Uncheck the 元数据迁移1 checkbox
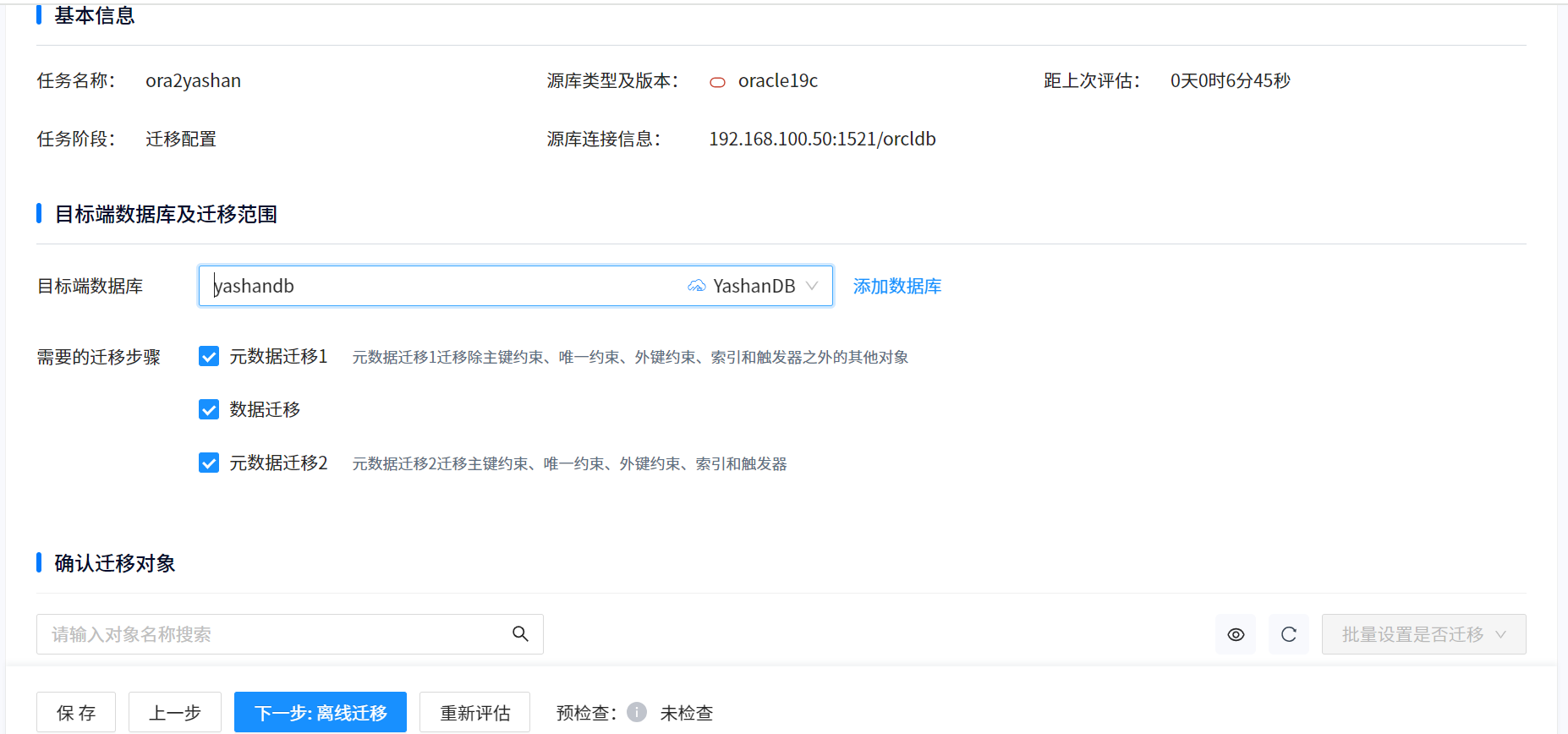The width and height of the screenshot is (1568, 734). click(209, 356)
